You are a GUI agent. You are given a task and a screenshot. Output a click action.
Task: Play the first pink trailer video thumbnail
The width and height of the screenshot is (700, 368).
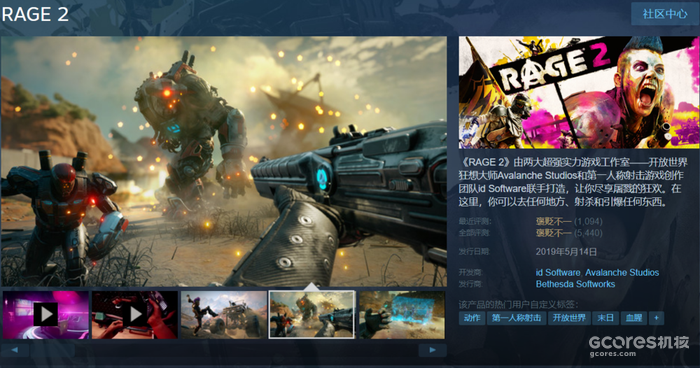coord(46,315)
